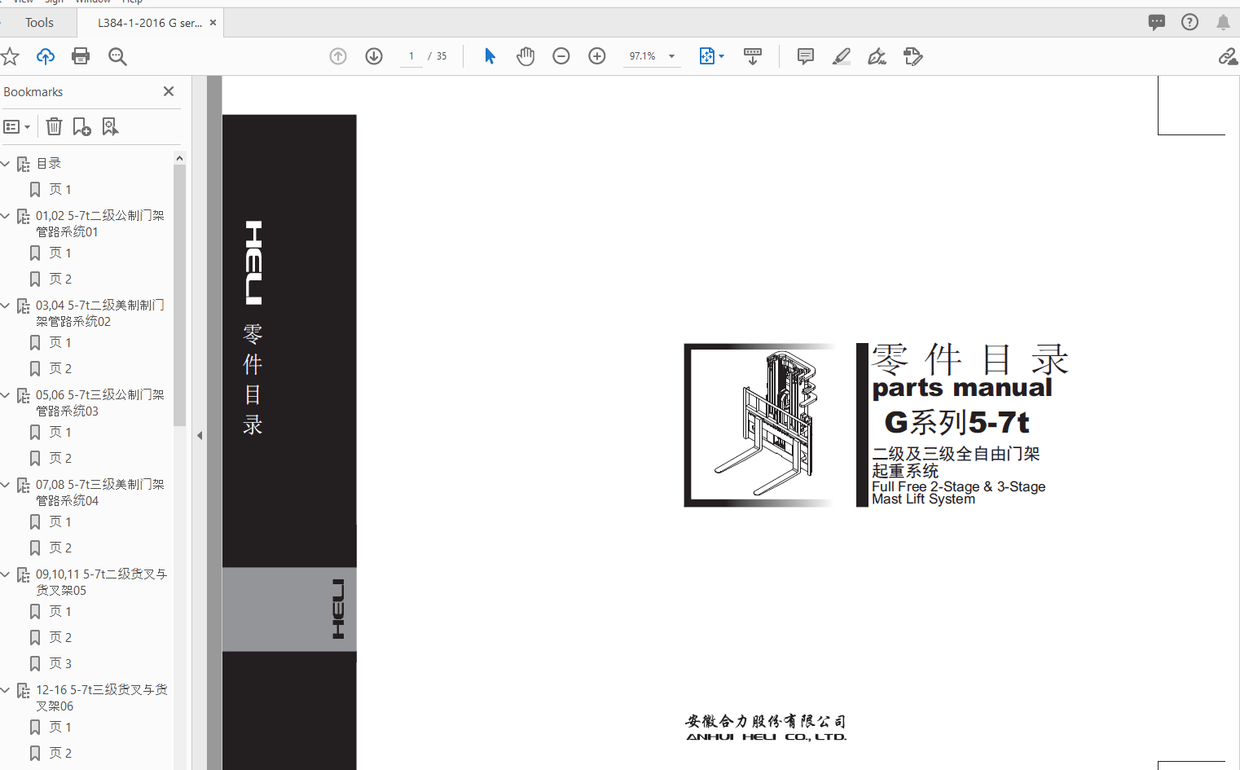Add a new bookmark
The image size is (1240, 770).
tap(82, 127)
